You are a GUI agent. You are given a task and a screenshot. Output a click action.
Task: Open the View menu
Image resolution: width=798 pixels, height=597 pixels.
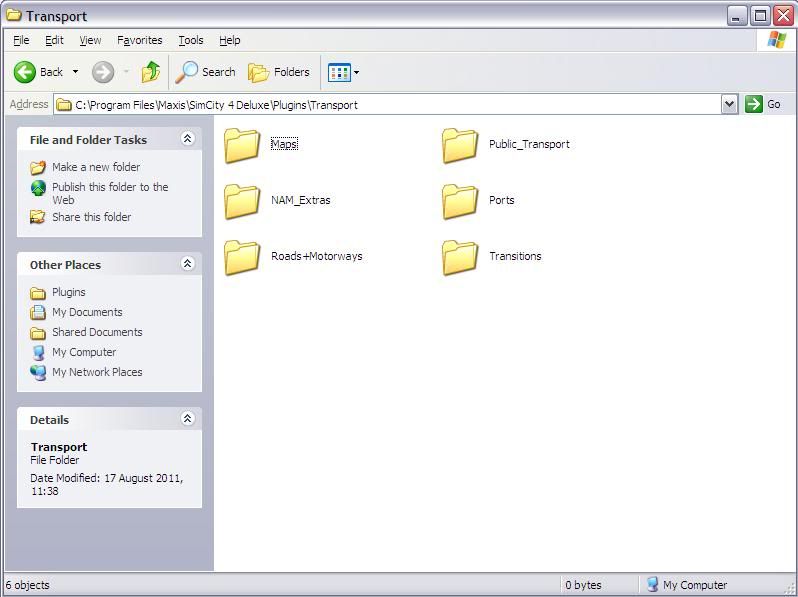[x=90, y=40]
